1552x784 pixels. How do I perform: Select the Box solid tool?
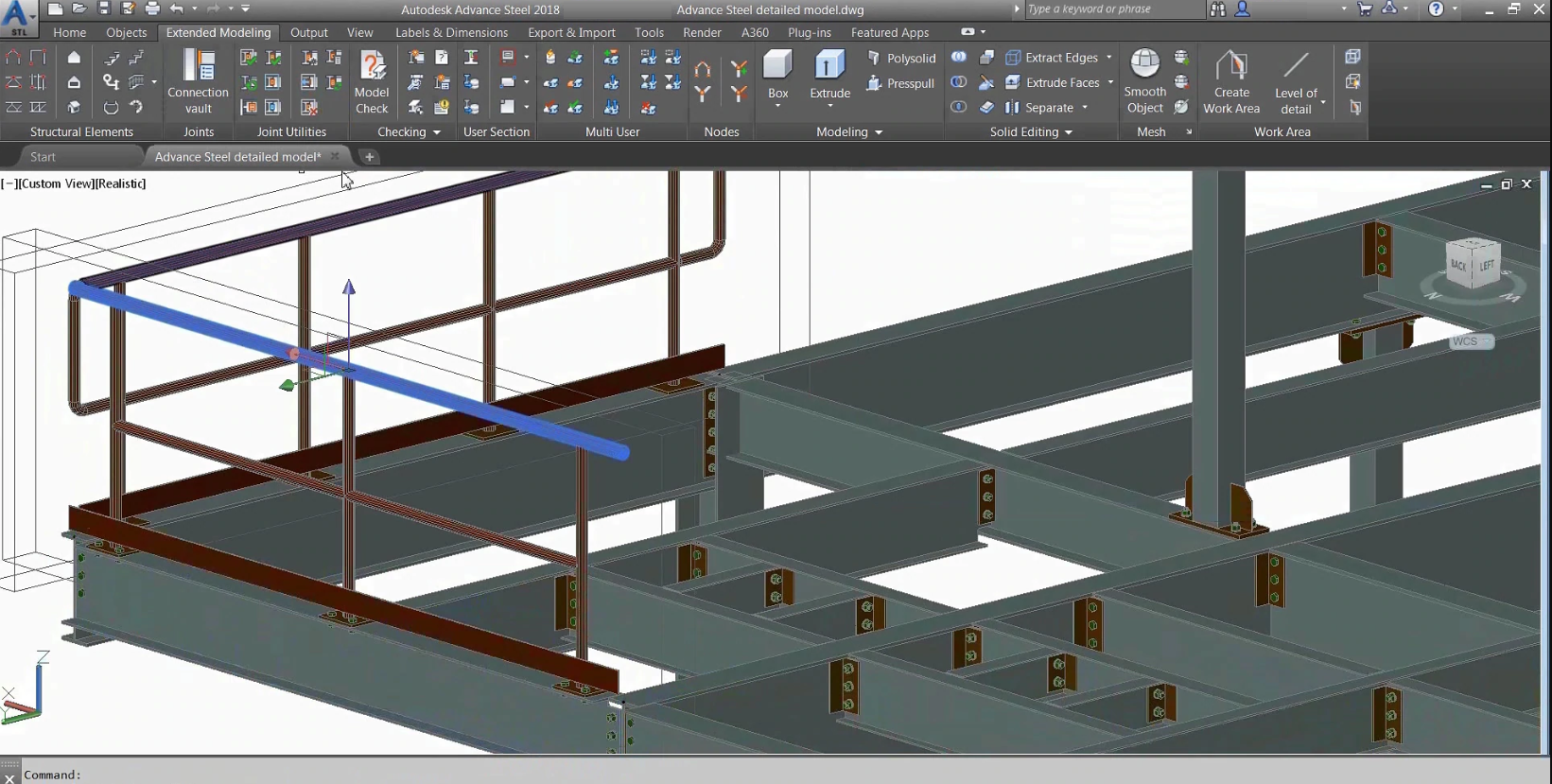tap(777, 75)
